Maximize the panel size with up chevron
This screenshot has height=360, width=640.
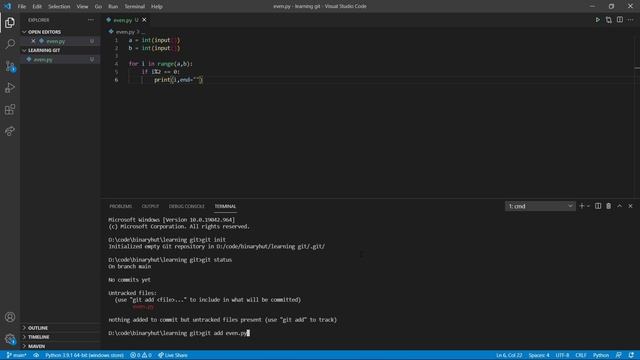coord(620,206)
